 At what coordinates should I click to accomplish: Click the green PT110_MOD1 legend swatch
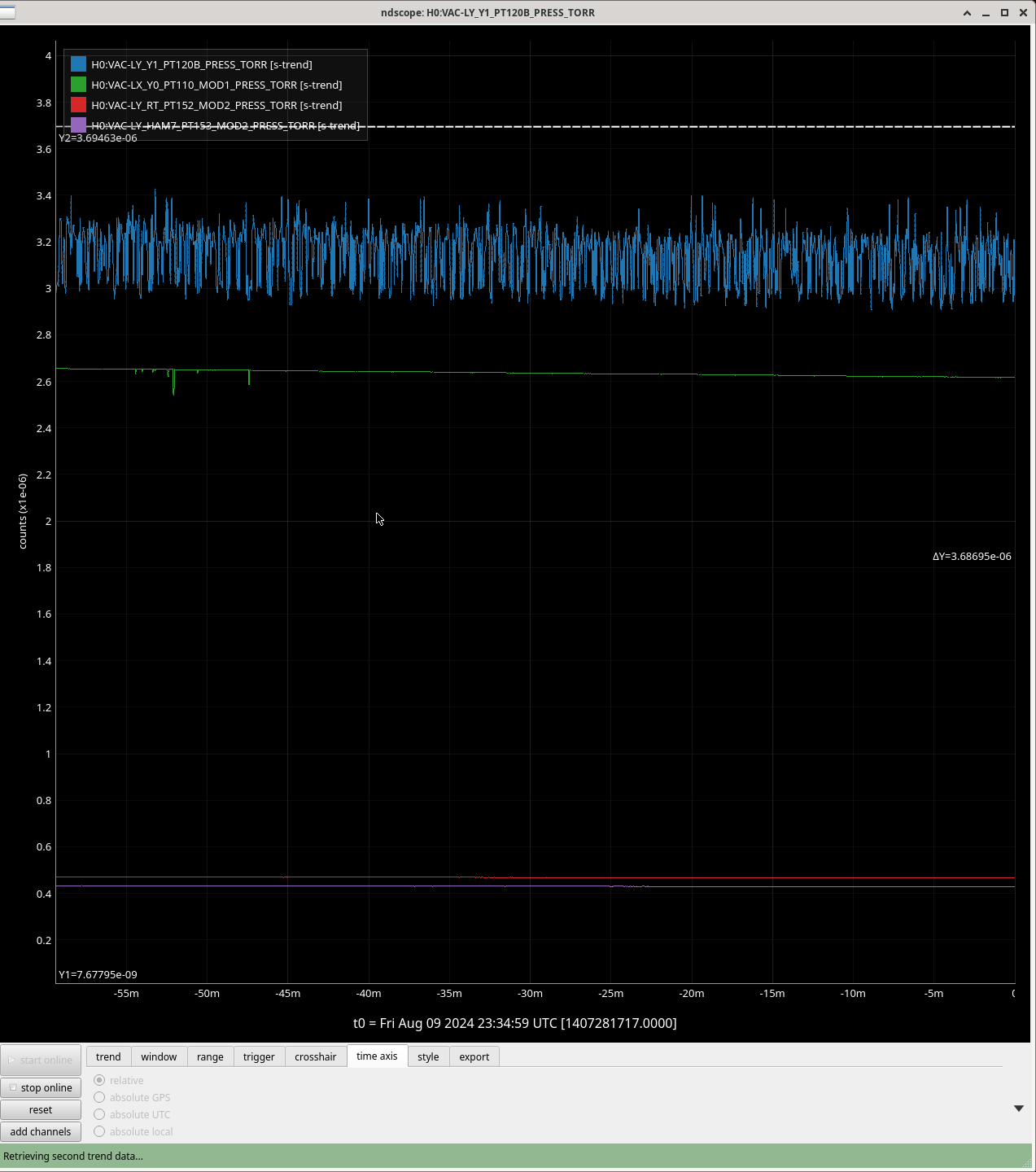point(78,85)
